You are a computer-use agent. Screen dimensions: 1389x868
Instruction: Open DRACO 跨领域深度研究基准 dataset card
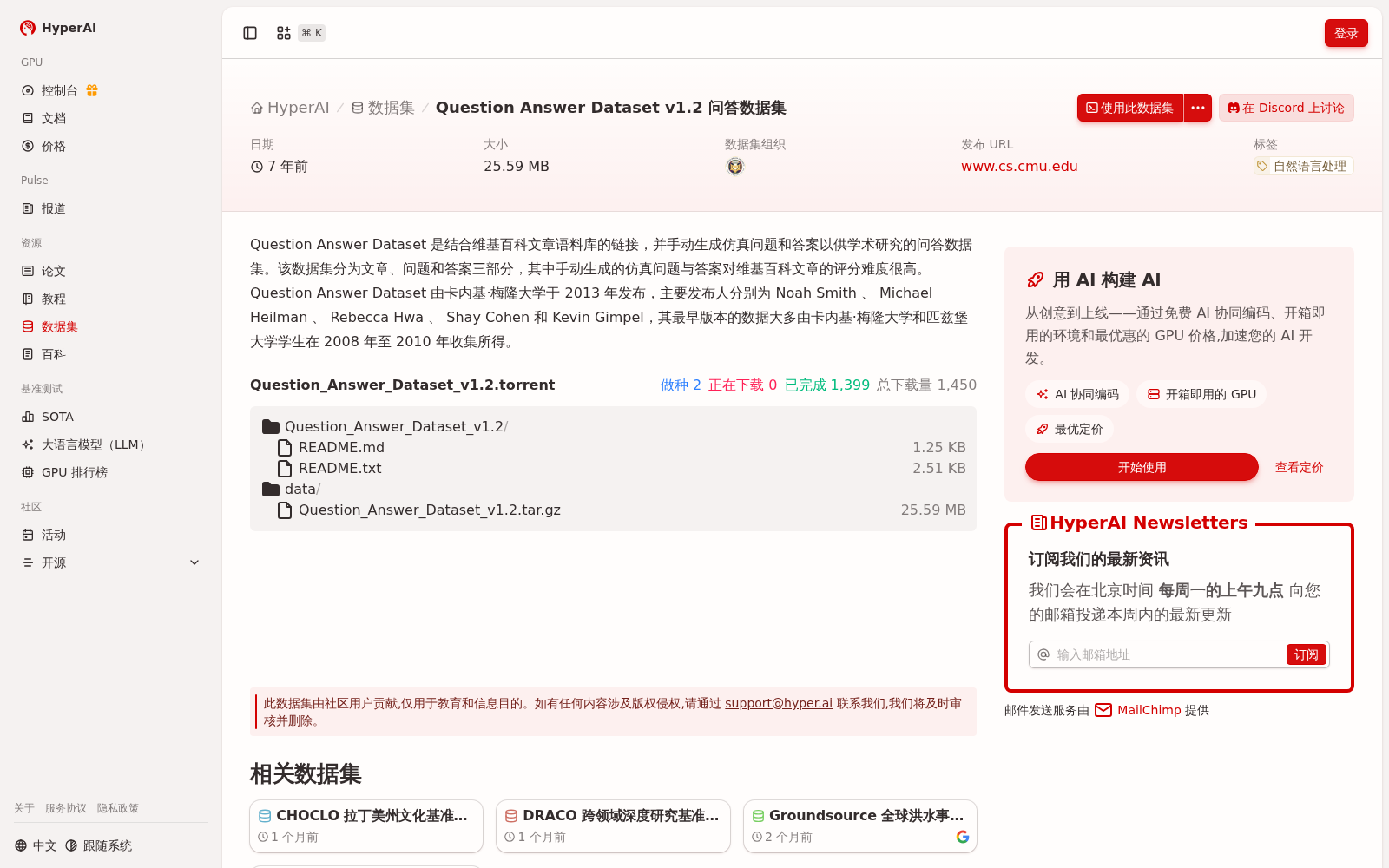613,826
